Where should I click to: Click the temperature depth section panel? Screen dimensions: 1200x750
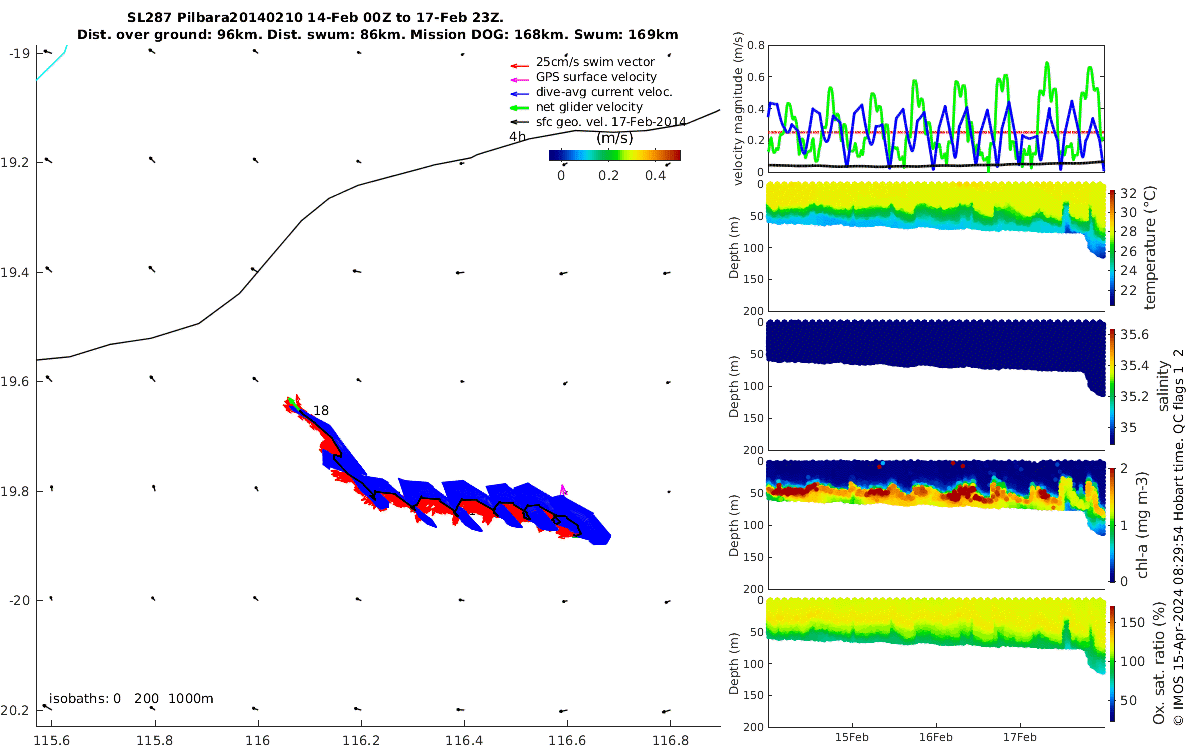coord(935,246)
